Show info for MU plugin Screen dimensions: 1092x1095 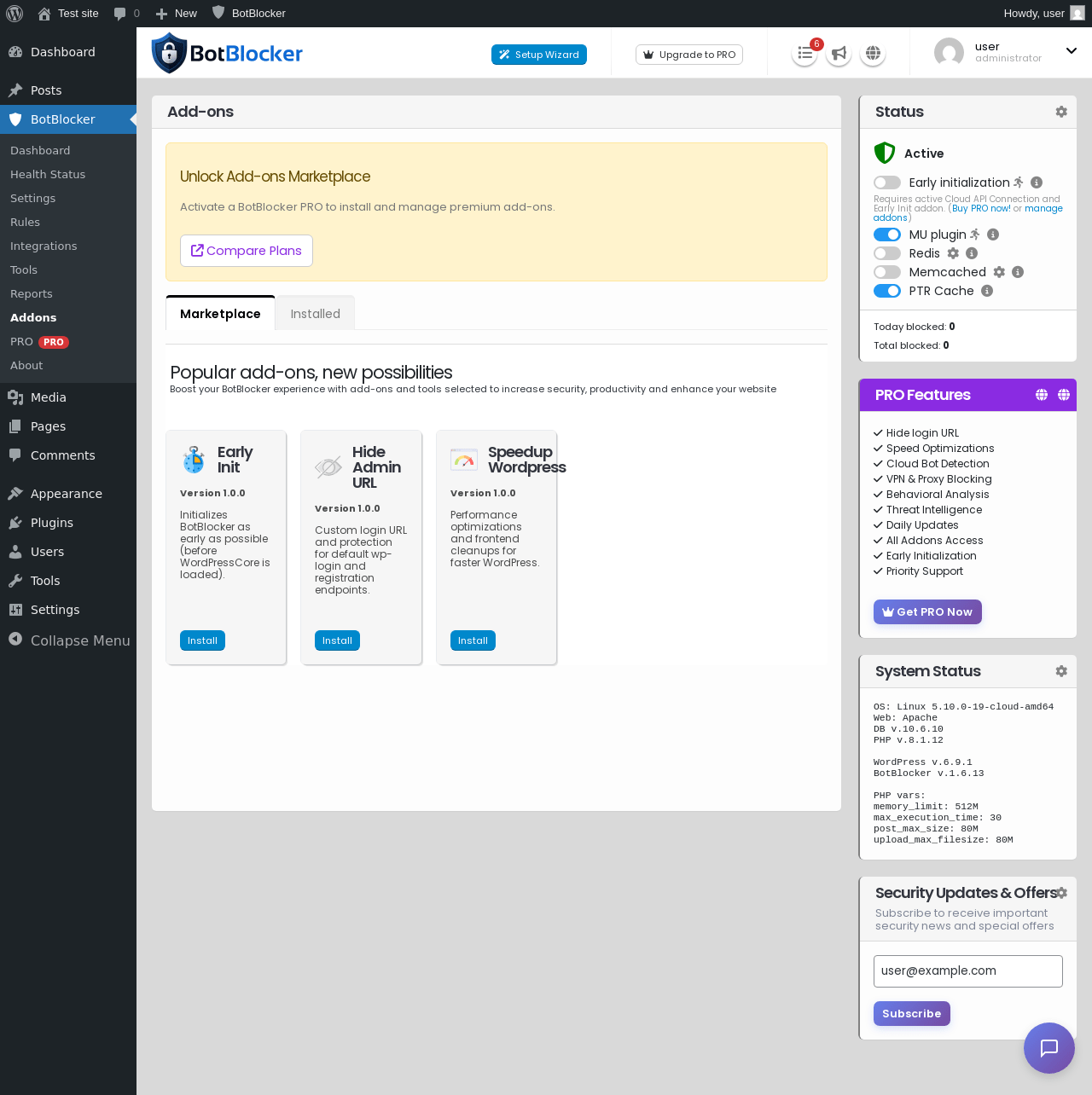(x=993, y=235)
